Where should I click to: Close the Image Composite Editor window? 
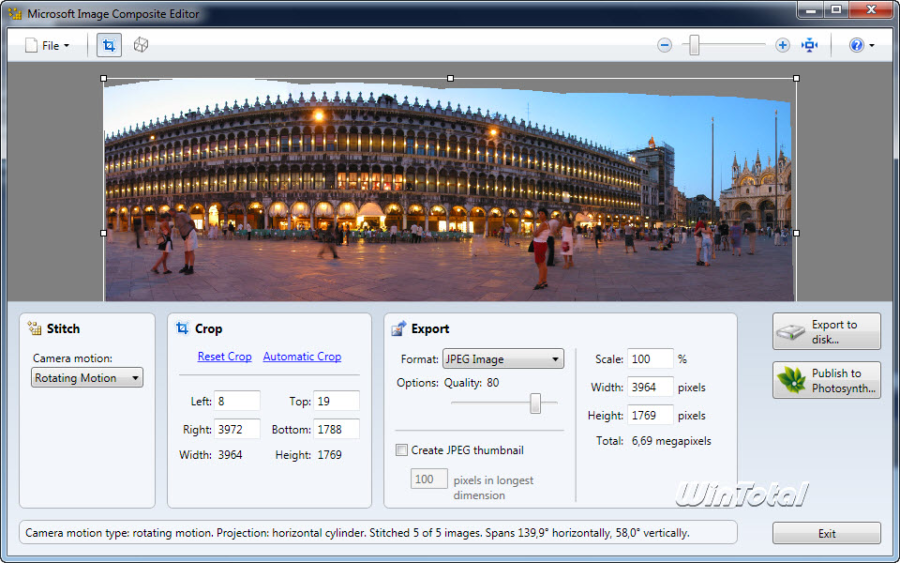pos(871,10)
